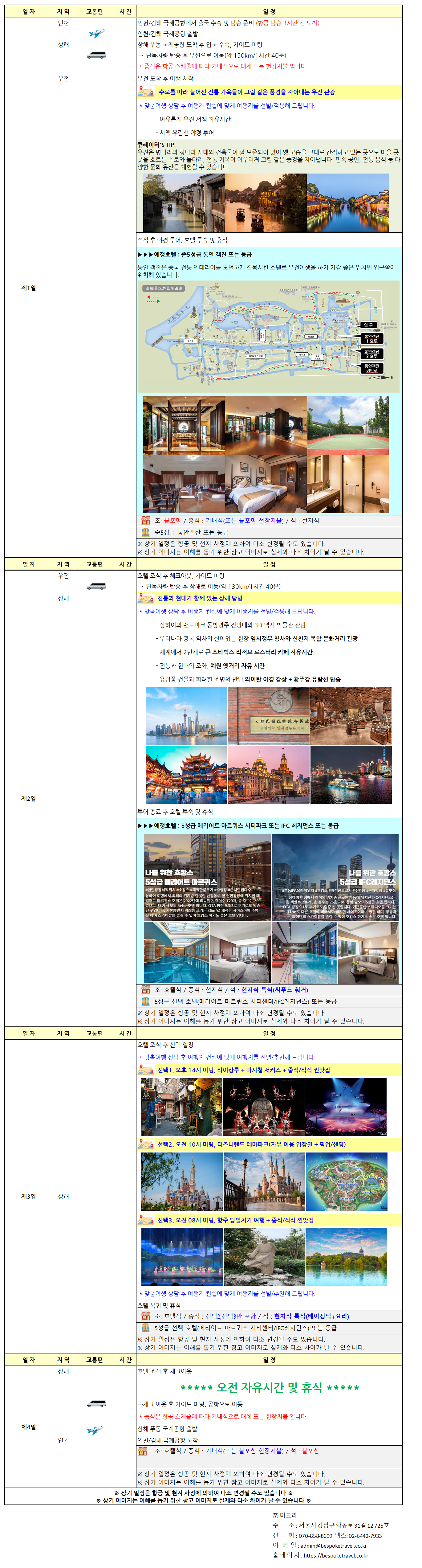Click the meal icon in the Day 2 씨푸드 뷔거 row
Screen dimensions: 422x1568
pyautogui.click(x=145, y=990)
